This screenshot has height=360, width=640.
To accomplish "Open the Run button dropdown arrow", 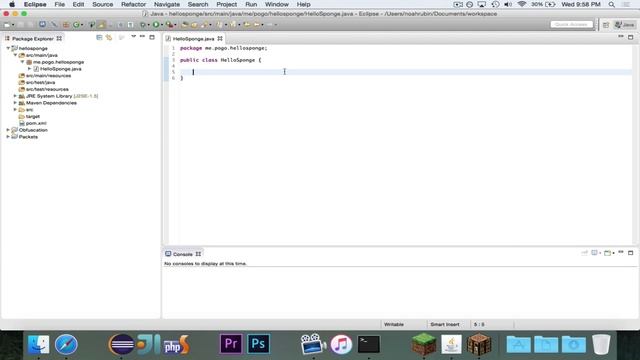I will (162, 25).
